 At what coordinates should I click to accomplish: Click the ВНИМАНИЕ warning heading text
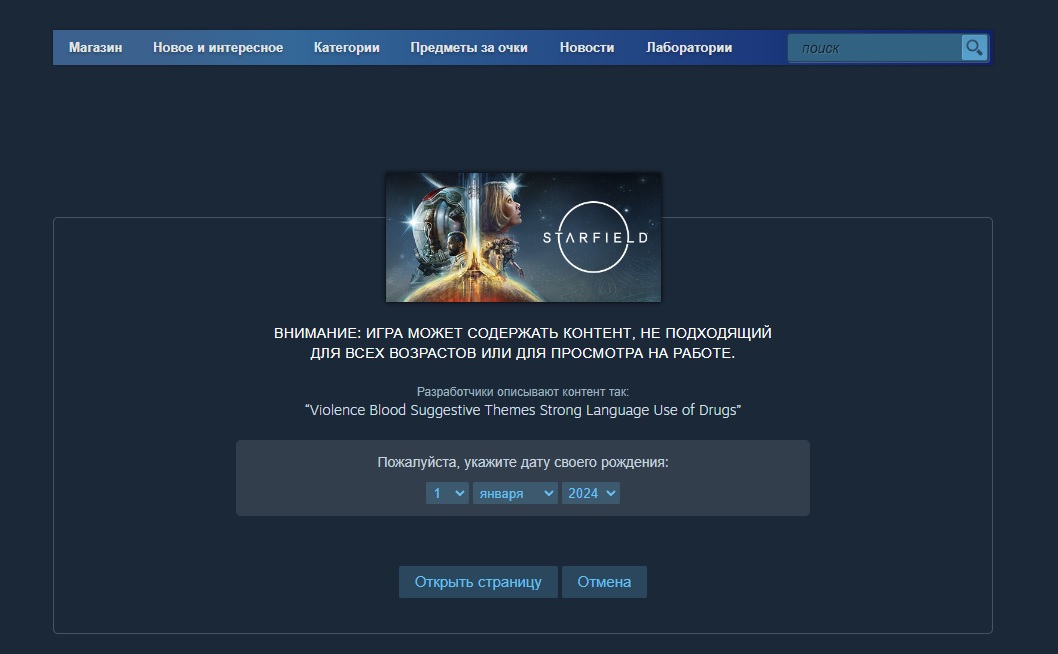523,343
